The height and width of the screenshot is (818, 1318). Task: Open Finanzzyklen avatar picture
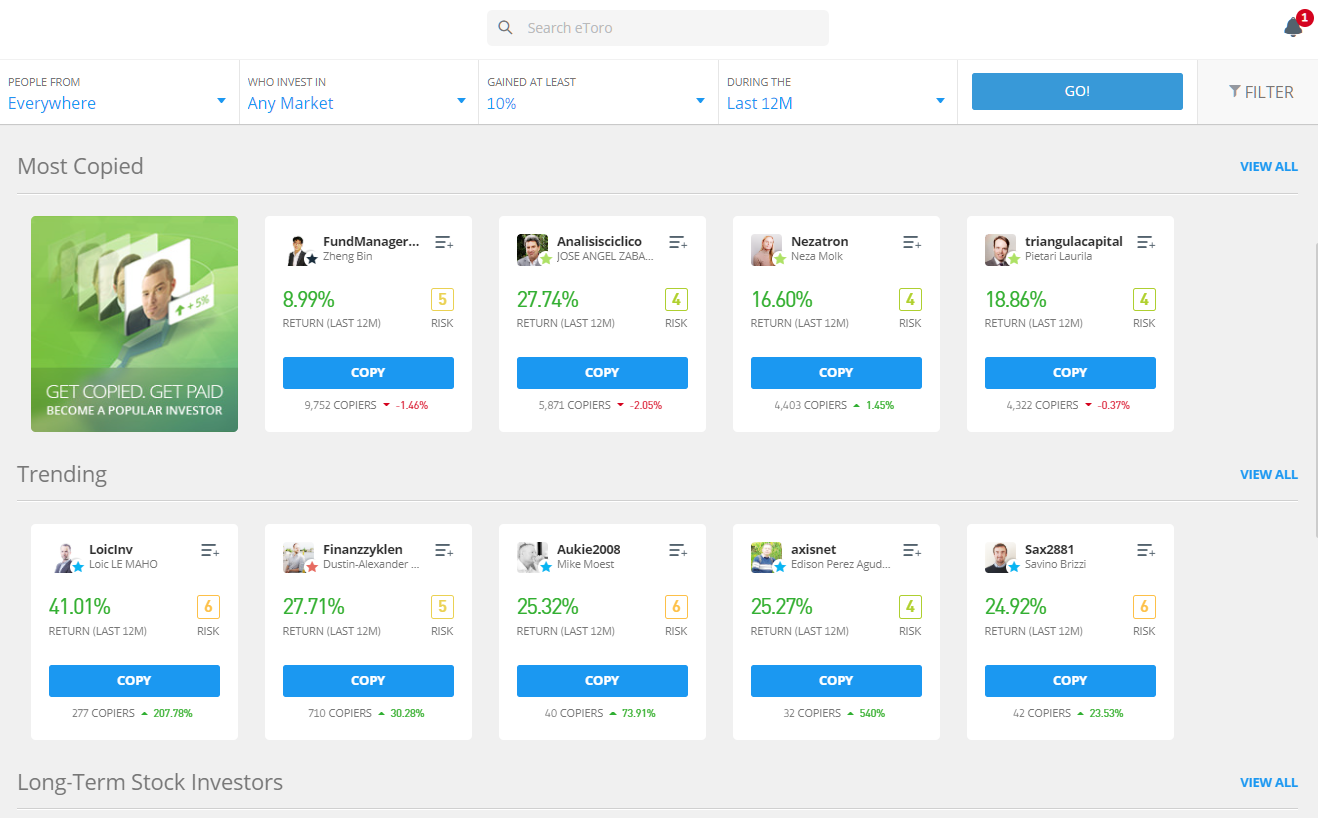click(299, 558)
